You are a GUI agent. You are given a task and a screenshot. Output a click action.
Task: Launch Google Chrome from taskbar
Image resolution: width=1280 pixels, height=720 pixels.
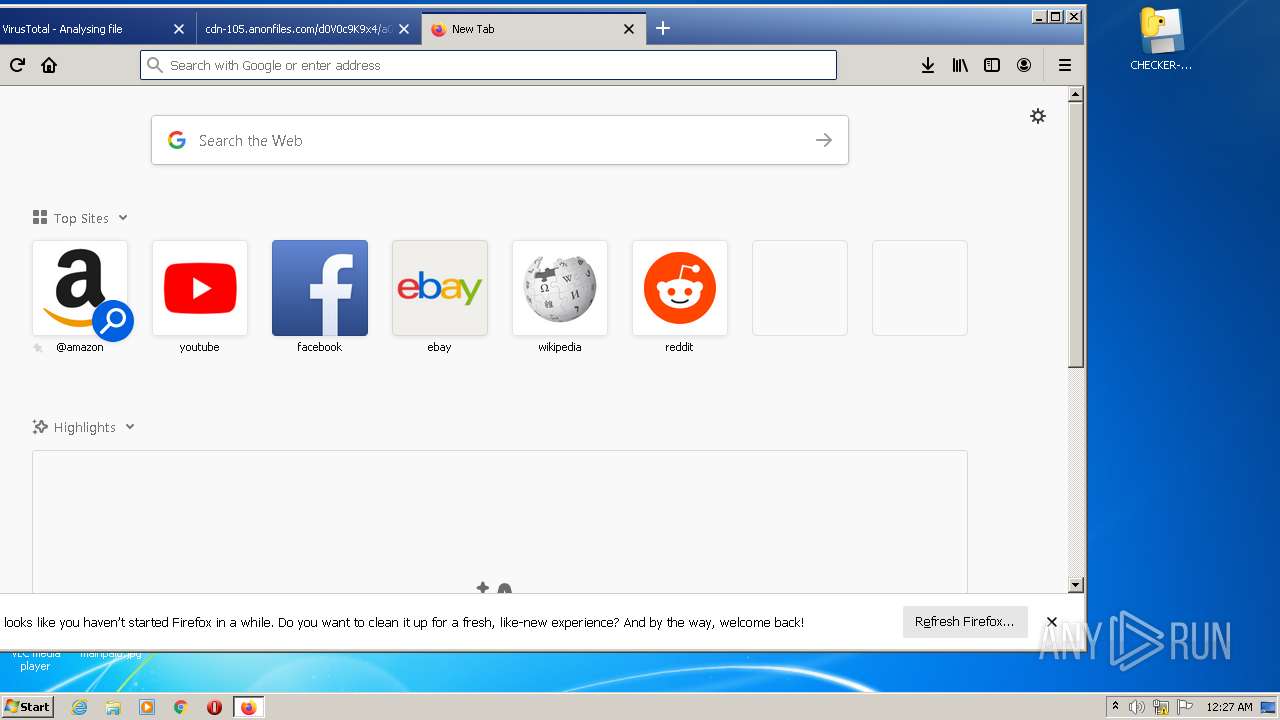pyautogui.click(x=181, y=707)
